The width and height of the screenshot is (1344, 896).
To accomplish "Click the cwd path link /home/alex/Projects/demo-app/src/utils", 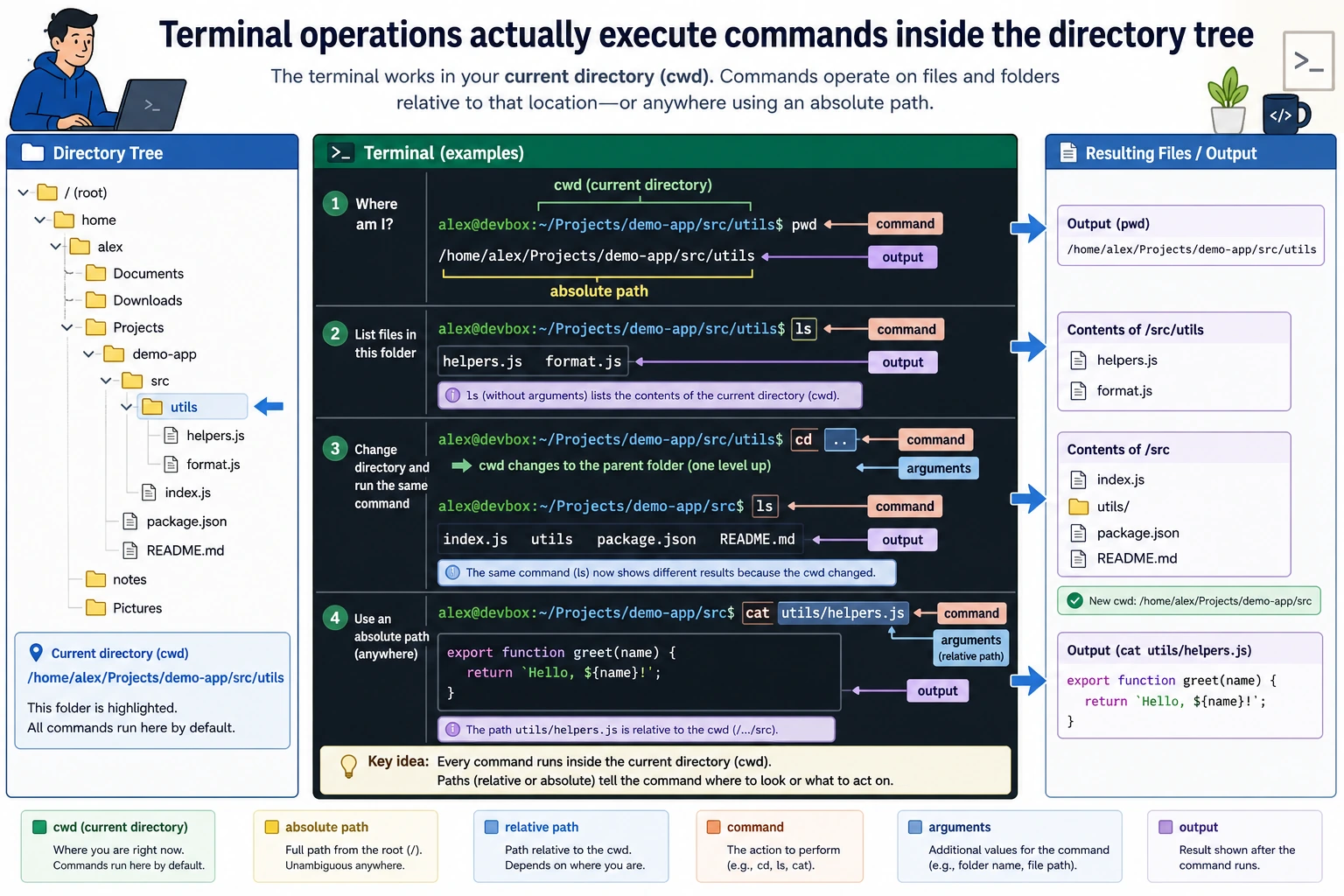I will (156, 677).
